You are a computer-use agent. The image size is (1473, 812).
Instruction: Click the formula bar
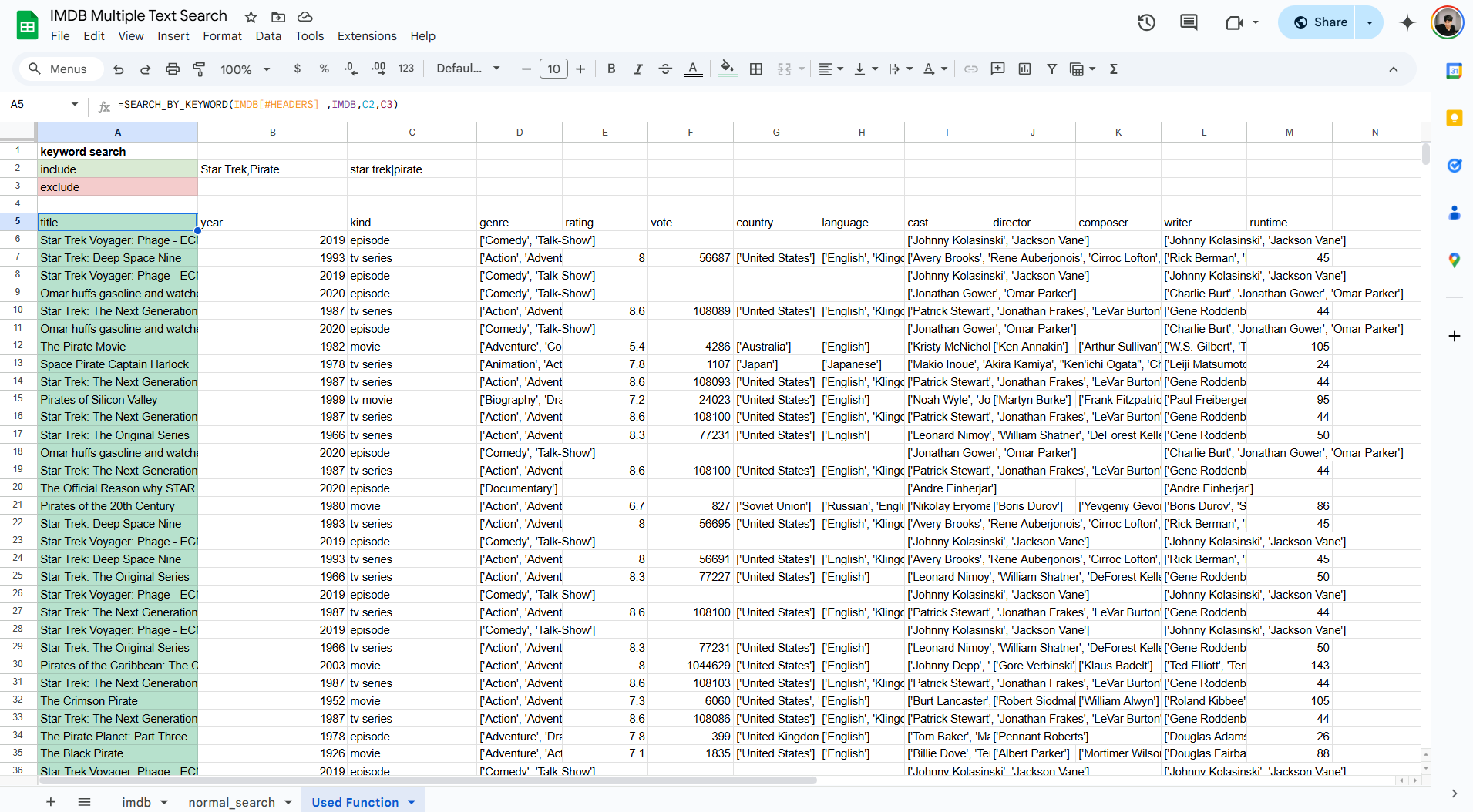771,105
